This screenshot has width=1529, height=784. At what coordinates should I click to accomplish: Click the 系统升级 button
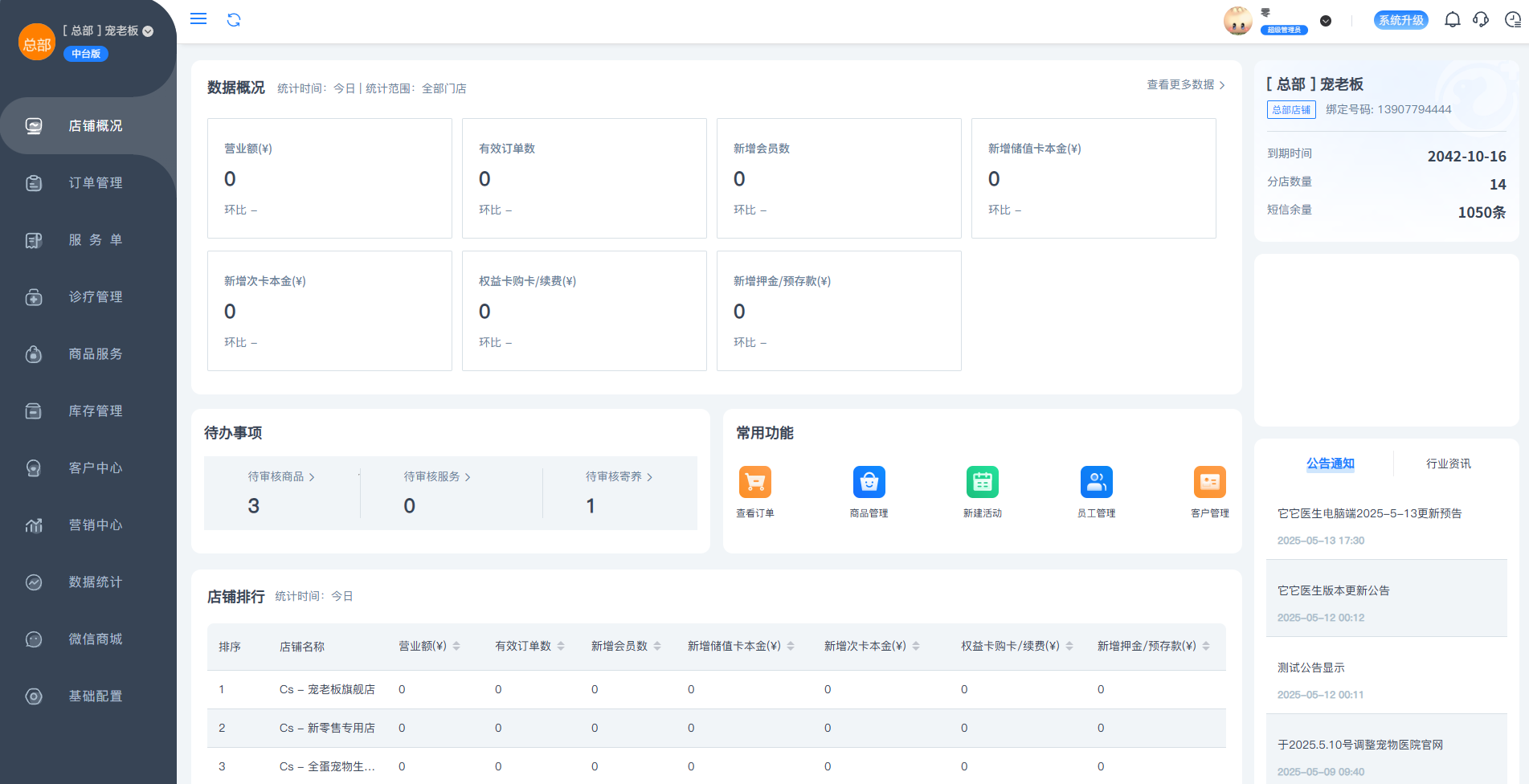[x=1400, y=20]
